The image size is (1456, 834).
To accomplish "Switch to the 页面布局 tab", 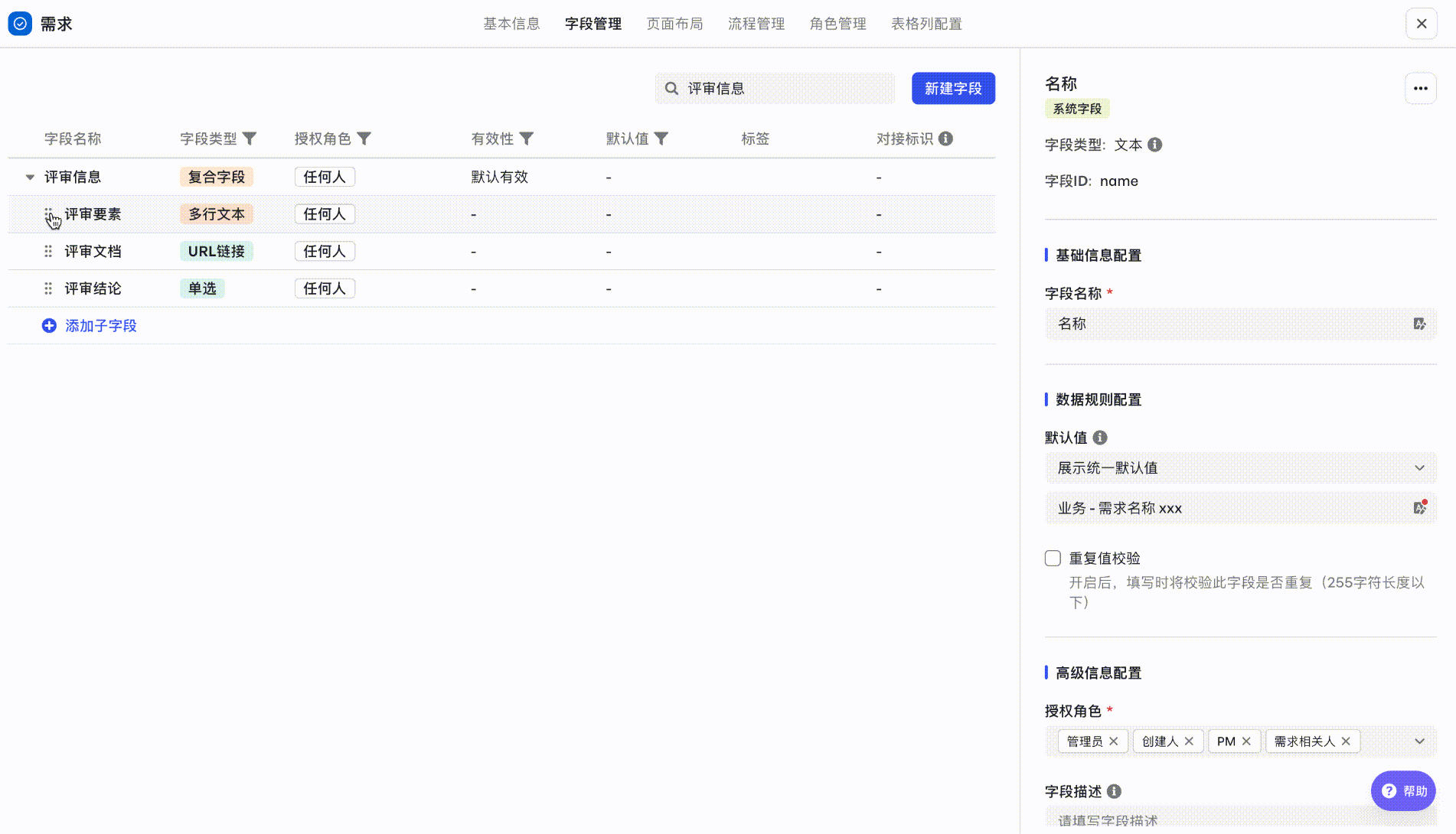I will point(674,24).
